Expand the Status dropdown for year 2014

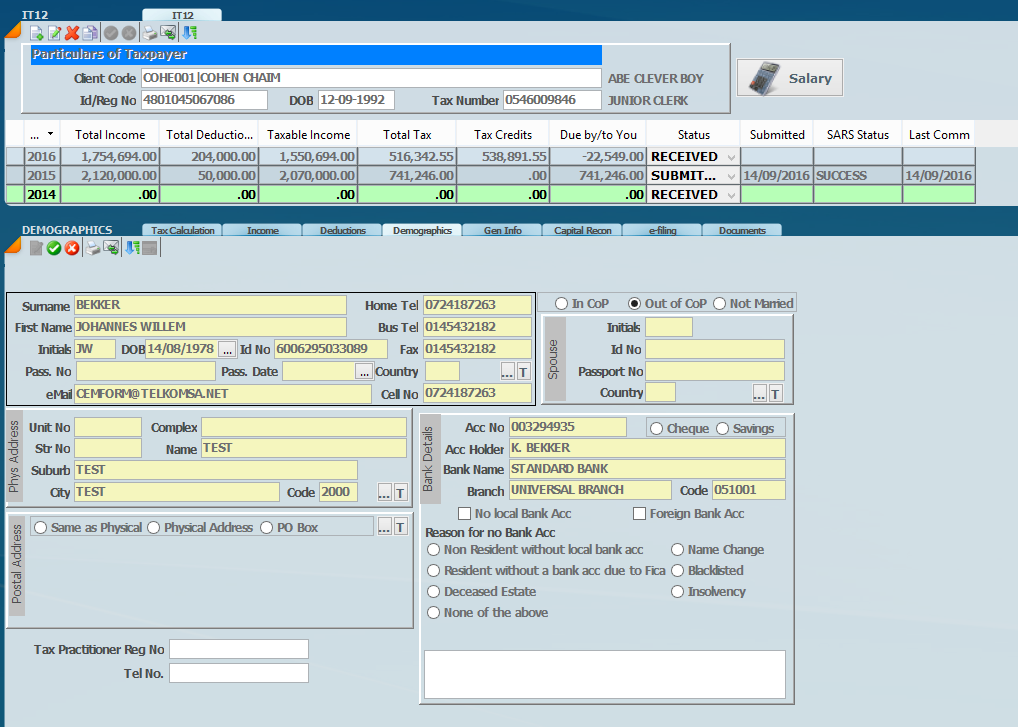[x=730, y=195]
